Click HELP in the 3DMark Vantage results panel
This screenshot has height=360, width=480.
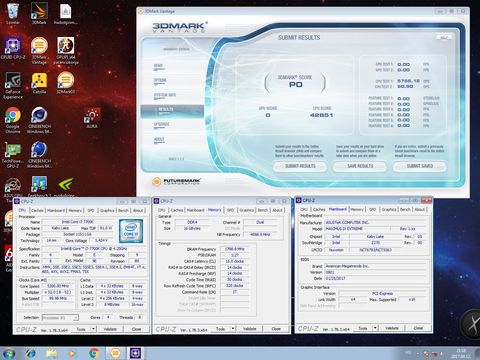[x=444, y=37]
